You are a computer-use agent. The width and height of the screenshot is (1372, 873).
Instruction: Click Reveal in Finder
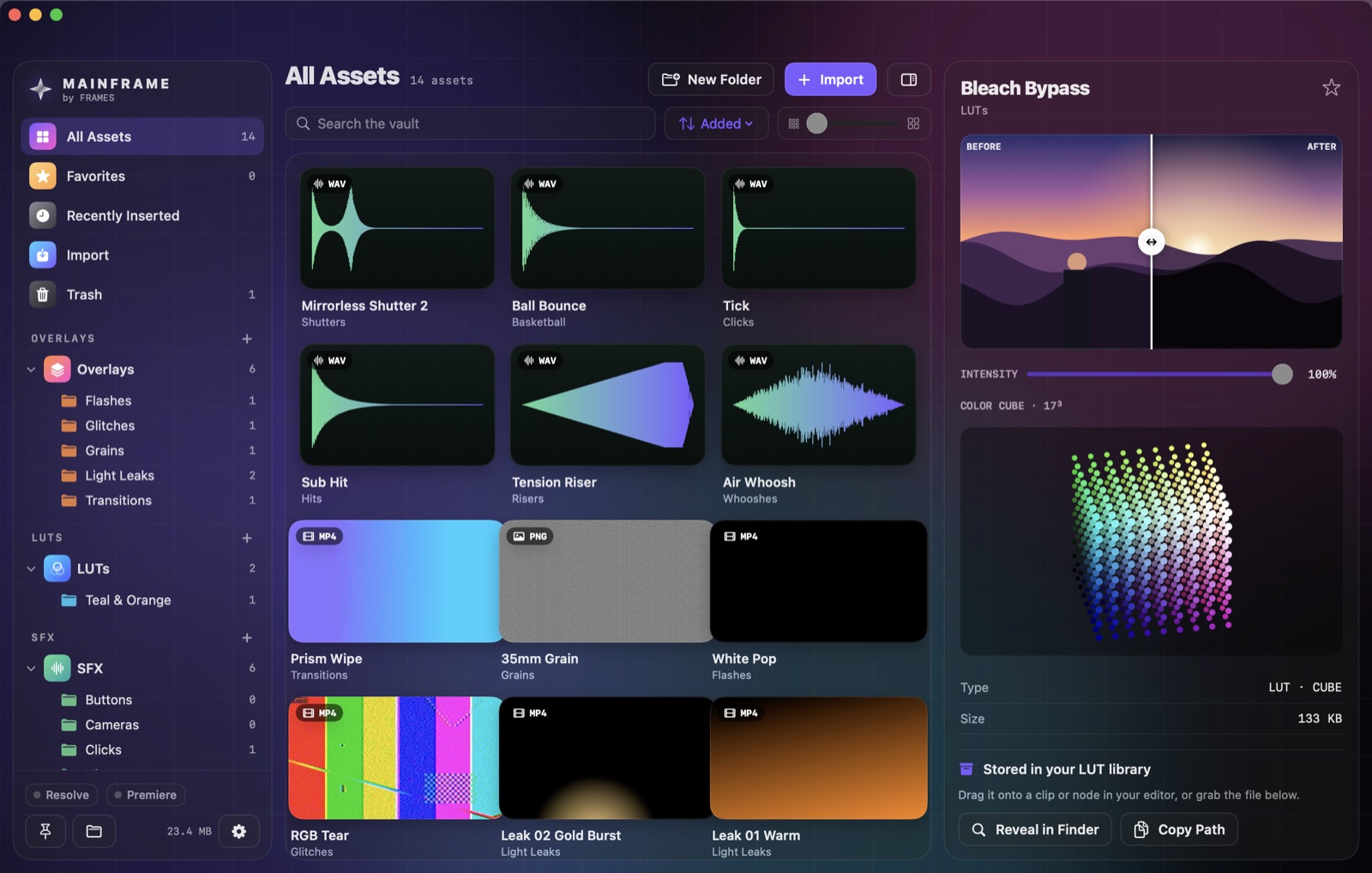[x=1034, y=829]
